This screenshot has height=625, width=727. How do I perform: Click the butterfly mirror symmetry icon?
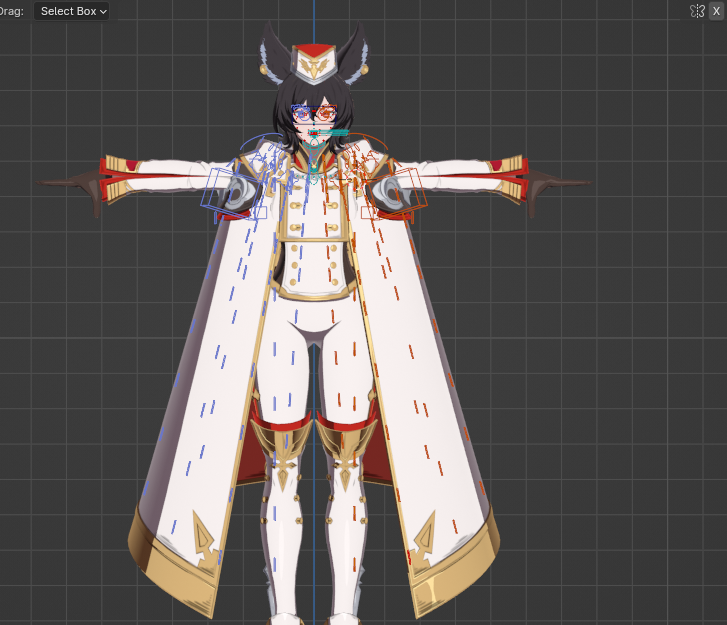(x=697, y=11)
